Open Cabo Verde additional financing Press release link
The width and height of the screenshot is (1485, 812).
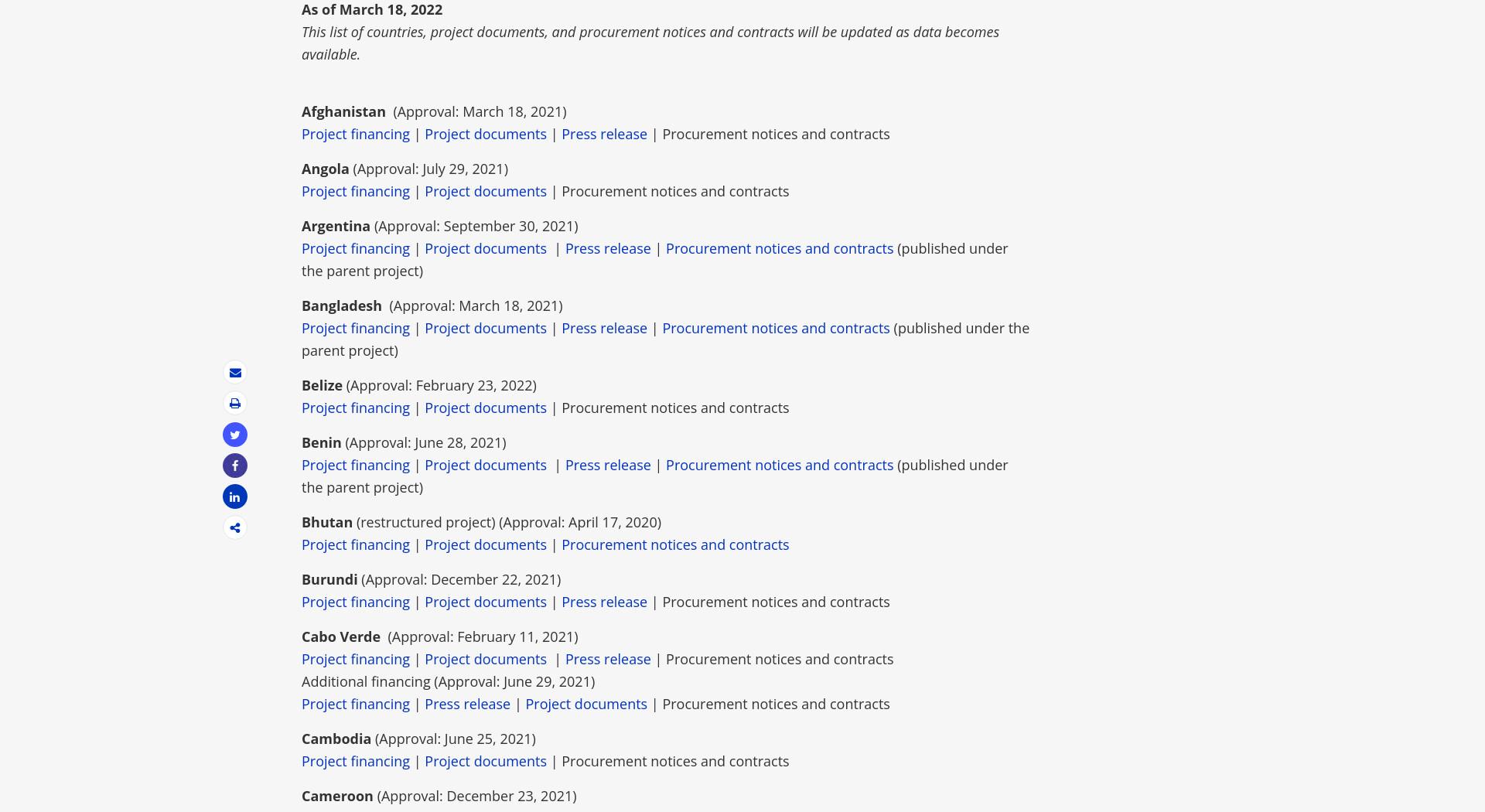tap(467, 704)
